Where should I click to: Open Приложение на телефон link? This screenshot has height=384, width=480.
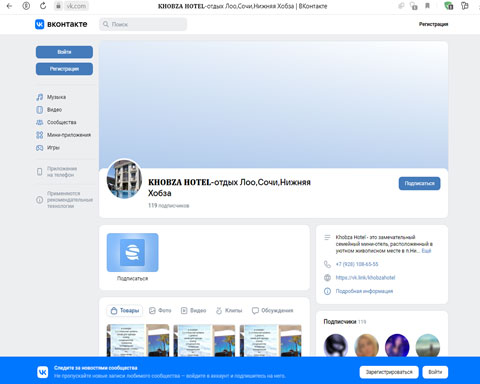coord(62,172)
